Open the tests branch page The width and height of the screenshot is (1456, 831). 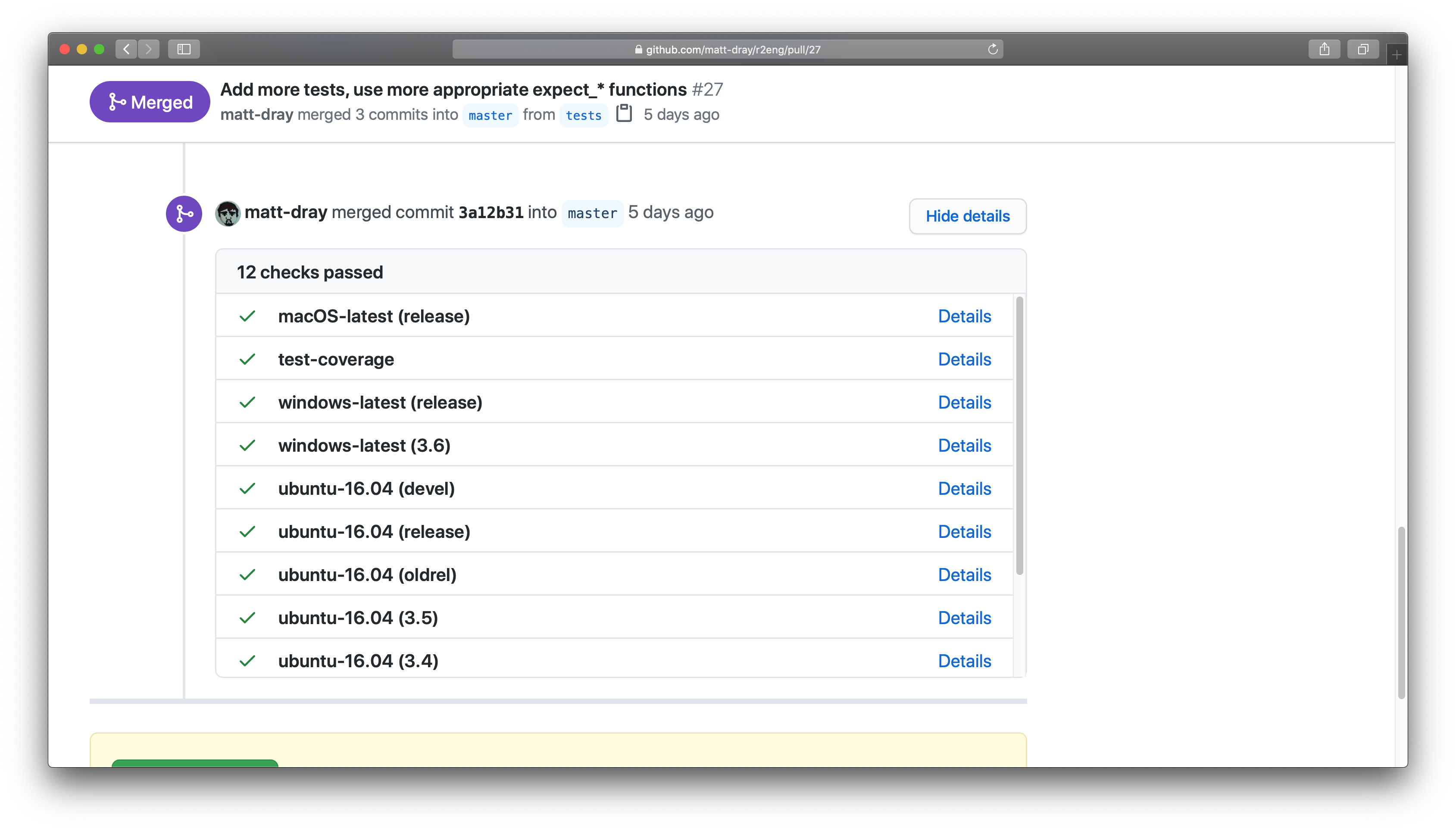pyautogui.click(x=583, y=115)
